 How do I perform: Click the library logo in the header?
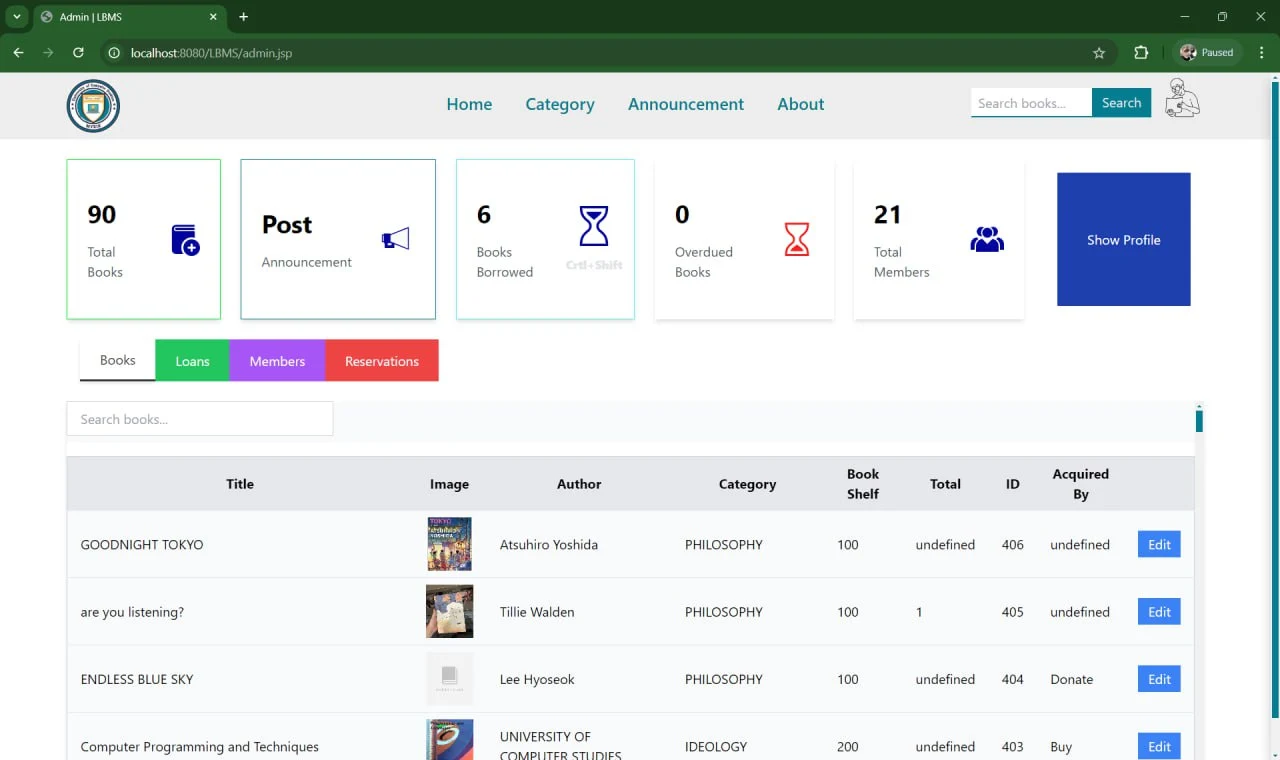(x=92, y=105)
